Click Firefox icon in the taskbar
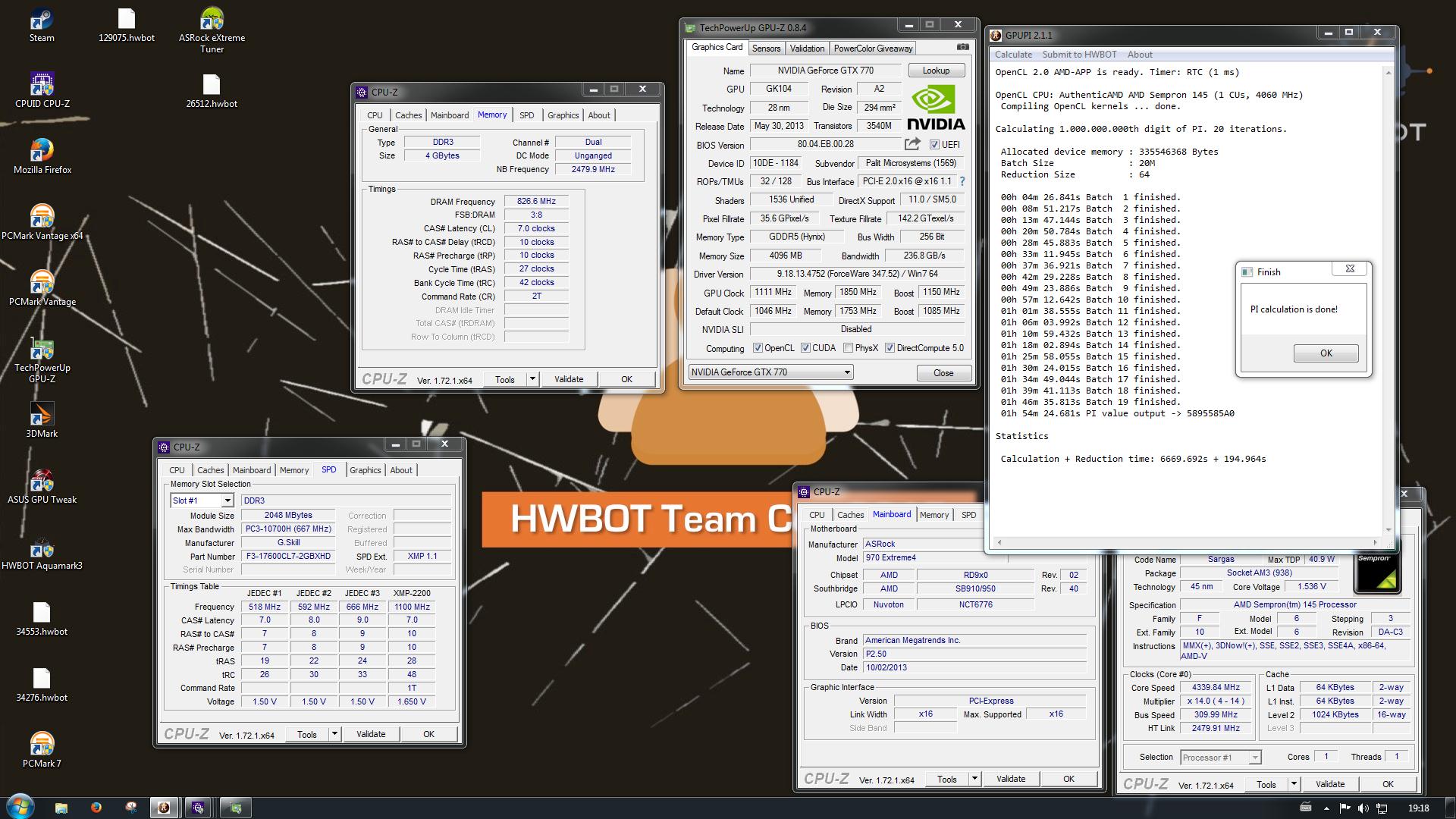The image size is (1456, 819). point(96,808)
